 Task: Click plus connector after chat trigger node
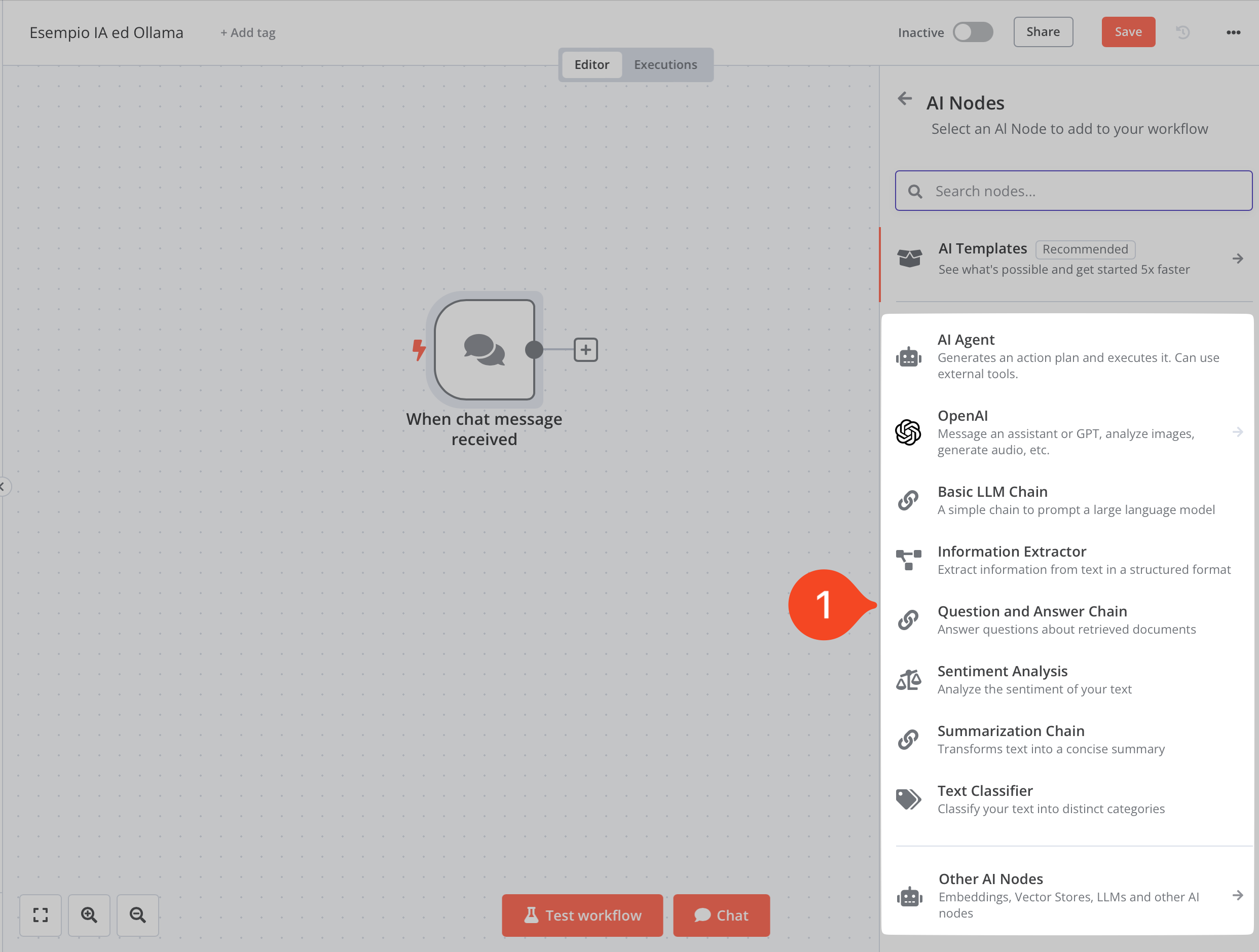pos(586,350)
